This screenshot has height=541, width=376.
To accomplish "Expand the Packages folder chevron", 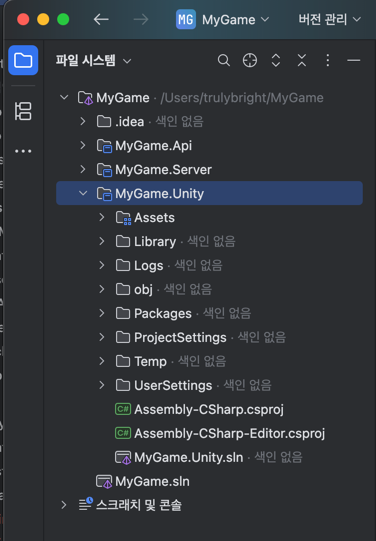I will point(102,313).
